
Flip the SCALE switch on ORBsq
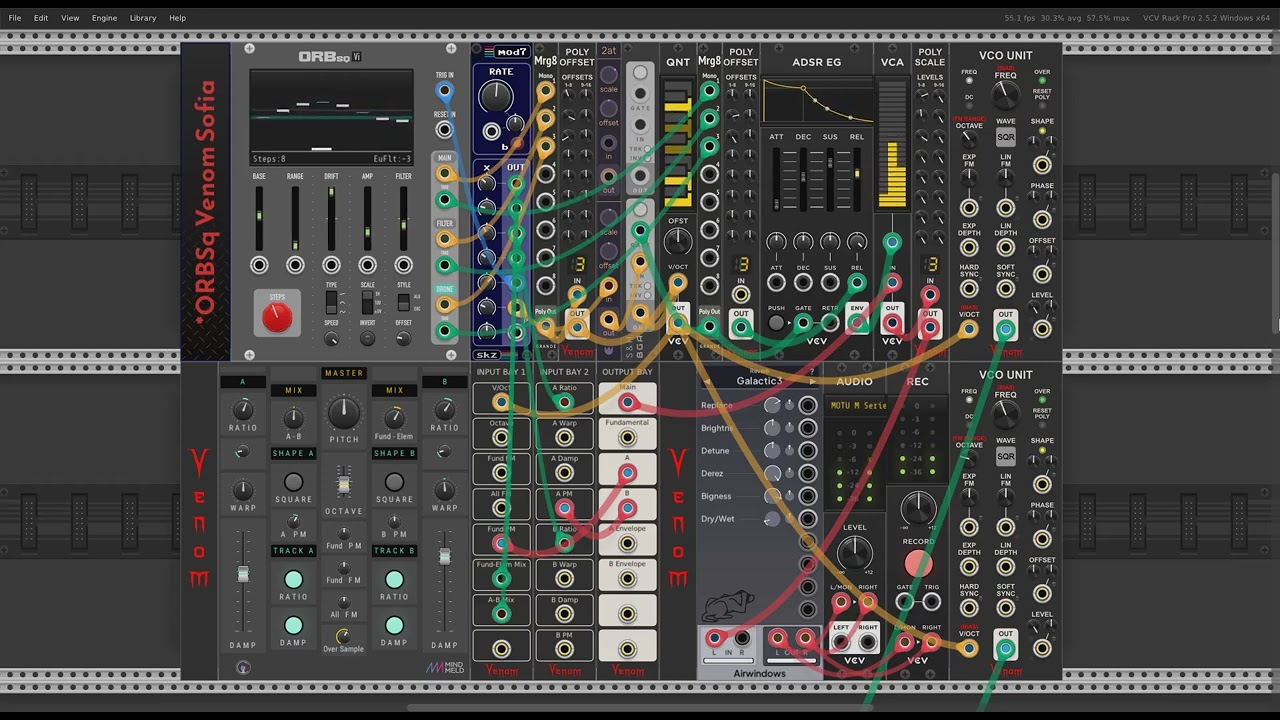367,302
